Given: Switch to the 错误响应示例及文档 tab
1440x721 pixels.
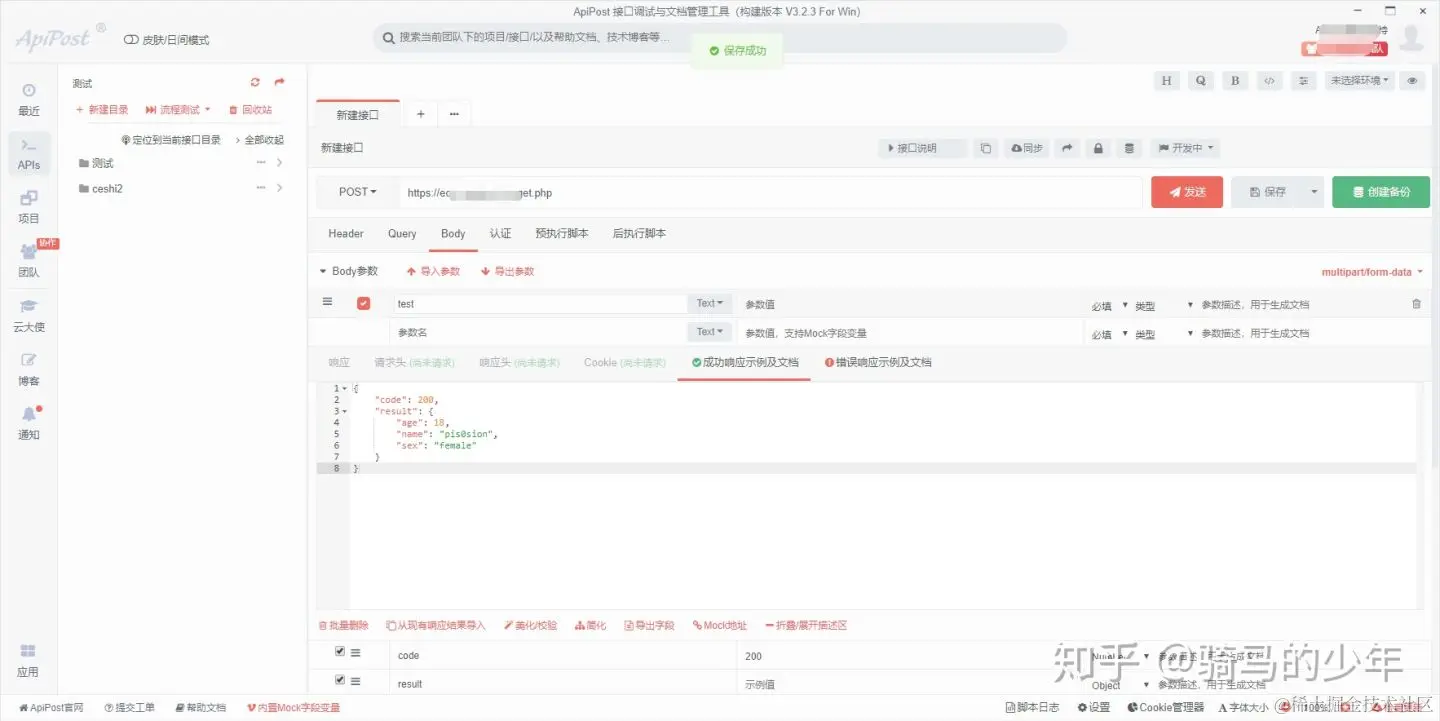Looking at the screenshot, I should [x=878, y=362].
